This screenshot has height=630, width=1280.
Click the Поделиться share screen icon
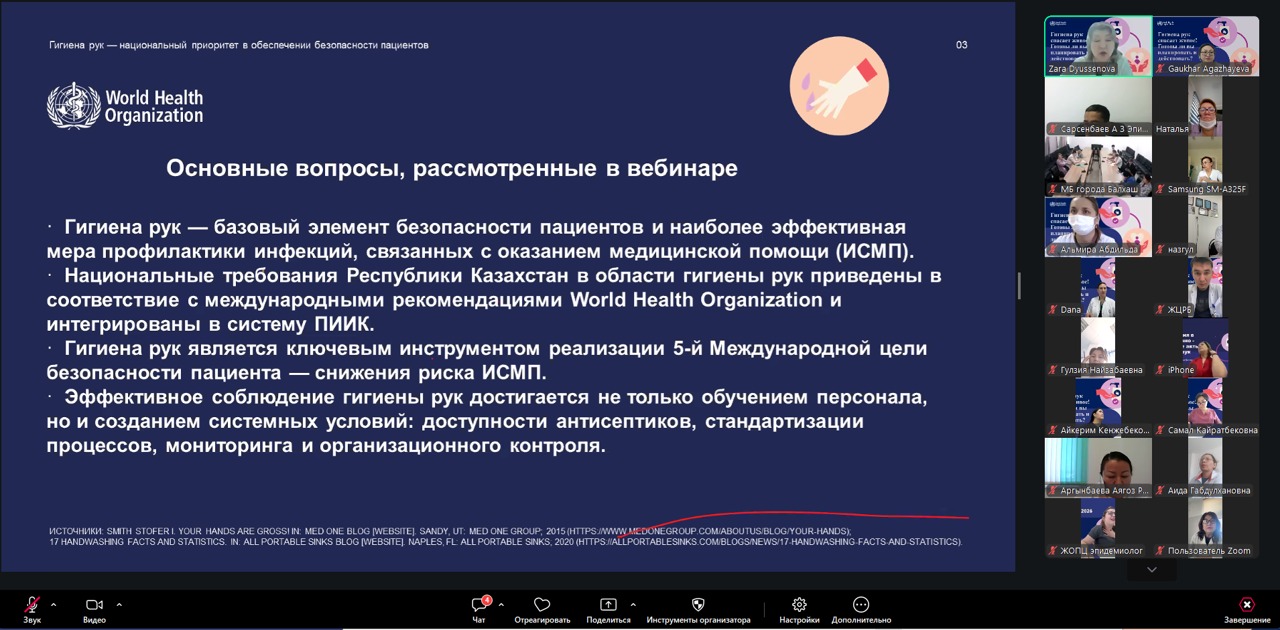608,605
